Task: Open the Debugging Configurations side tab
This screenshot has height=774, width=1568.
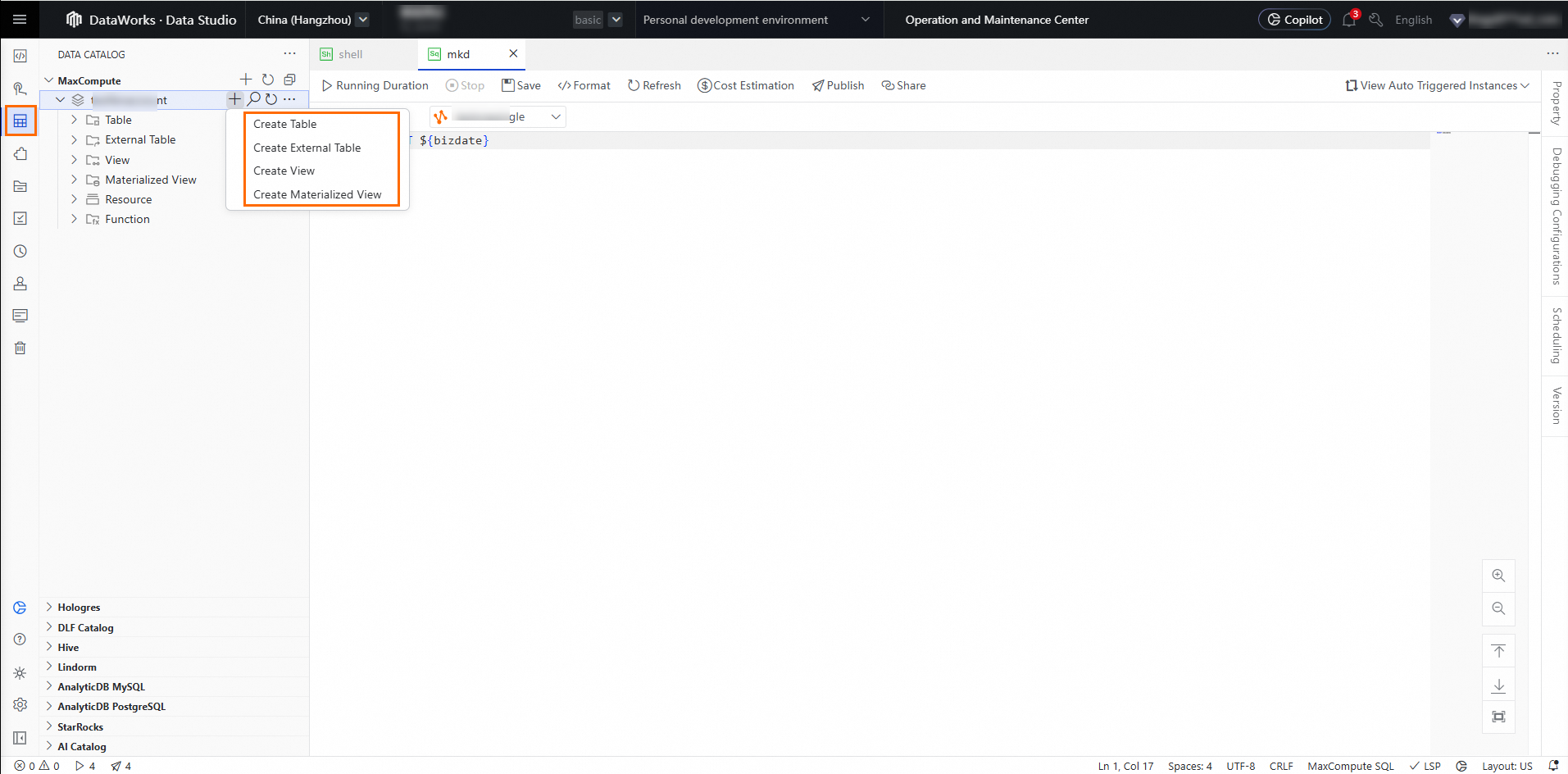Action: pos(1556,216)
